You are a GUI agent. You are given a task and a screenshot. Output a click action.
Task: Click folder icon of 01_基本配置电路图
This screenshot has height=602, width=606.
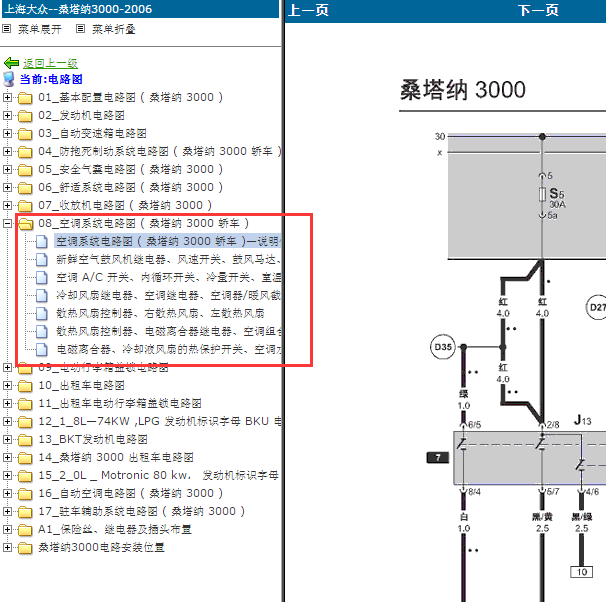(25, 98)
